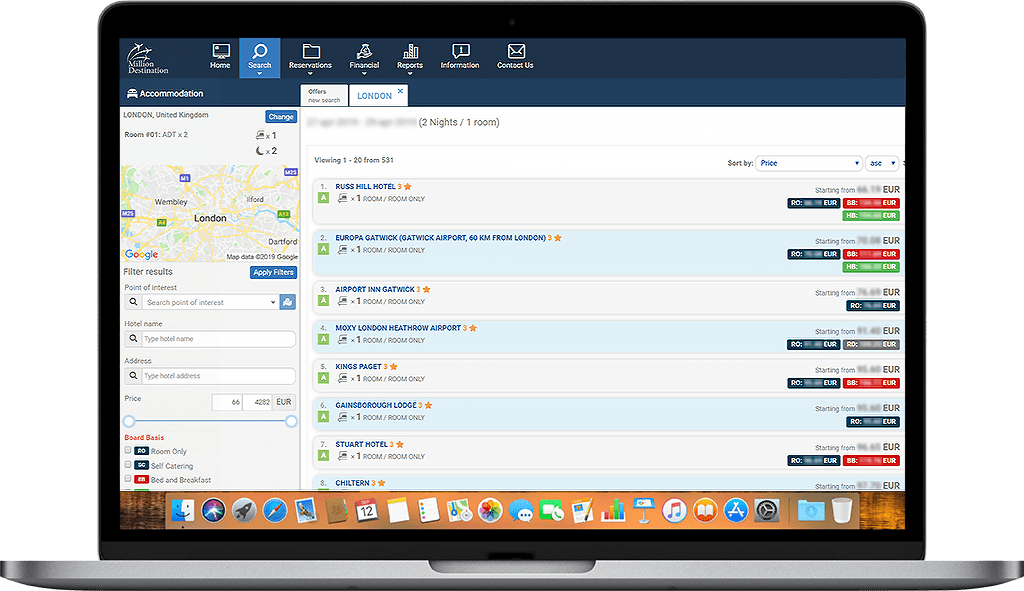Click the left handle of the price slider
The image size is (1024, 591).
pyautogui.click(x=128, y=421)
